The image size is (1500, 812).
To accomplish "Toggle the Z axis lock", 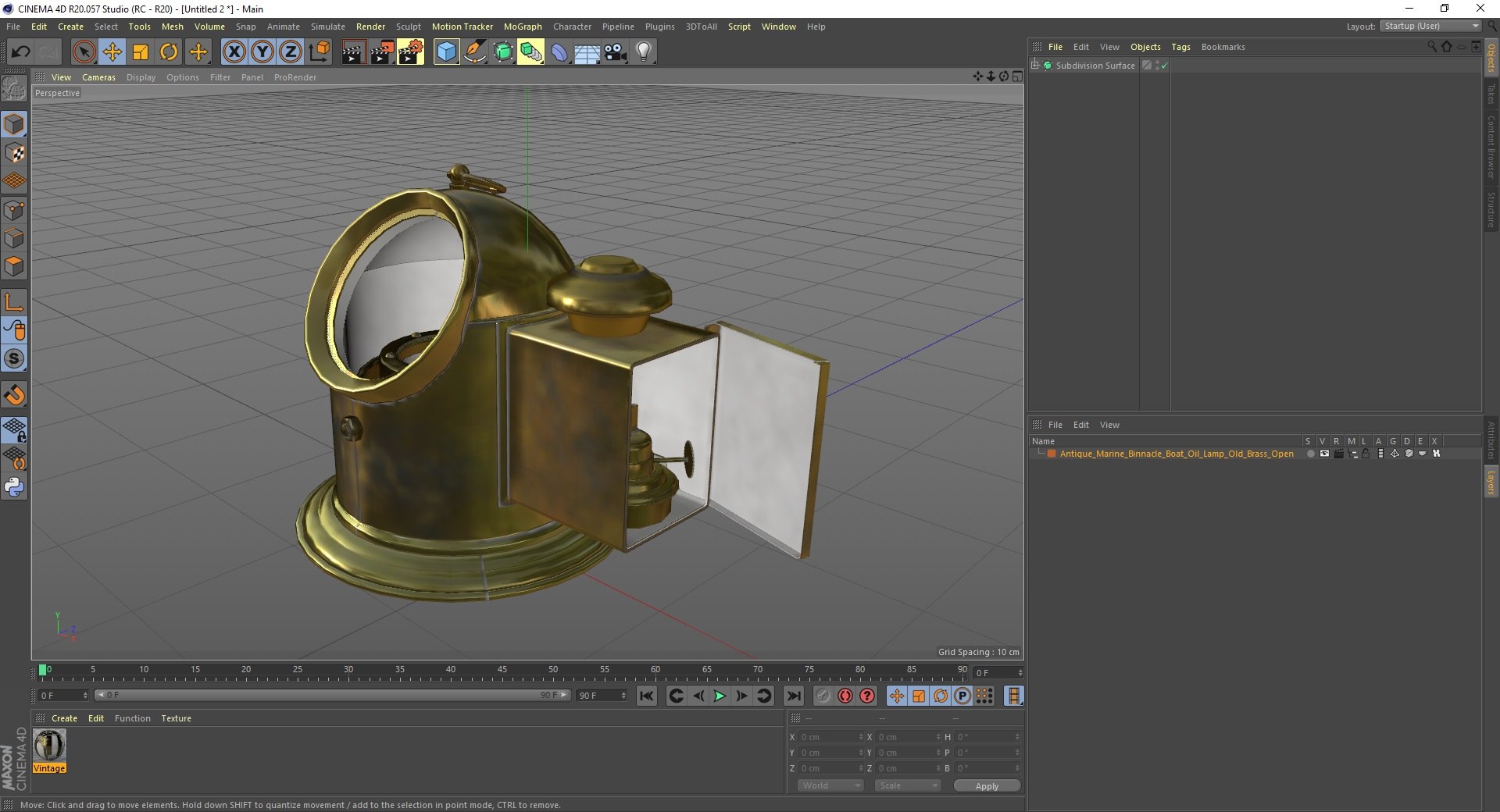I will pyautogui.click(x=290, y=52).
